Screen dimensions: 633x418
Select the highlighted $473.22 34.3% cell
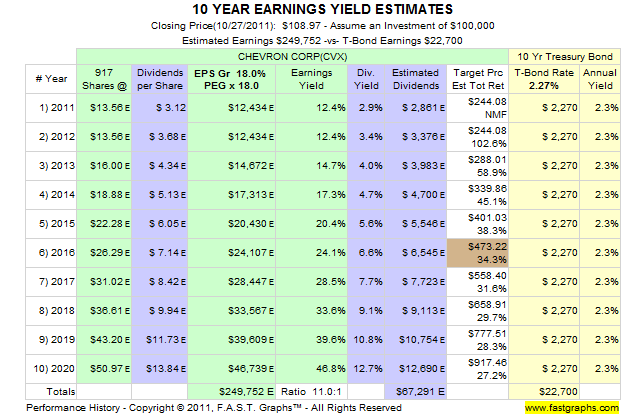pos(478,253)
